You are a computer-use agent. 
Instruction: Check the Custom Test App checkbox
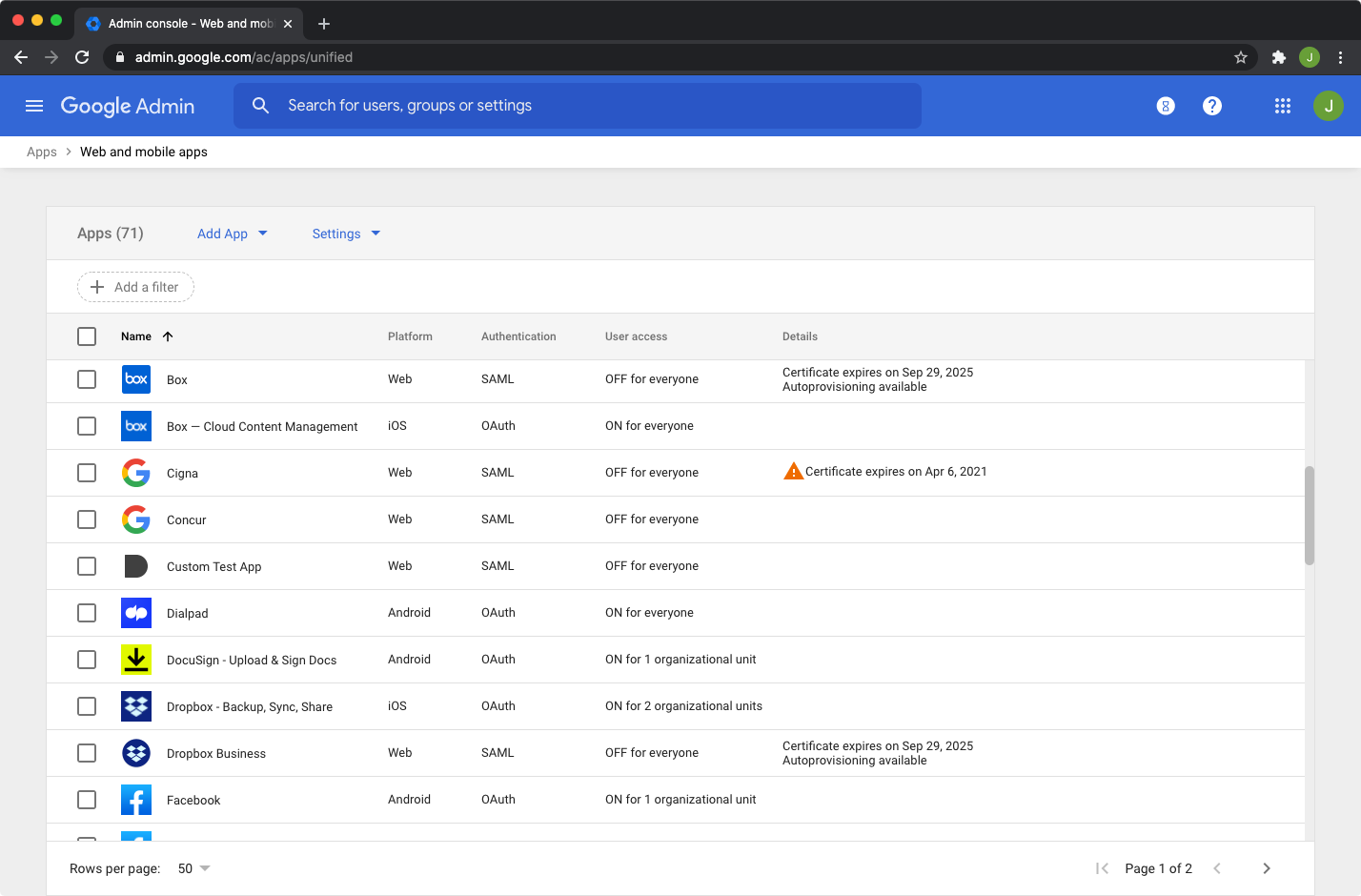click(x=87, y=566)
